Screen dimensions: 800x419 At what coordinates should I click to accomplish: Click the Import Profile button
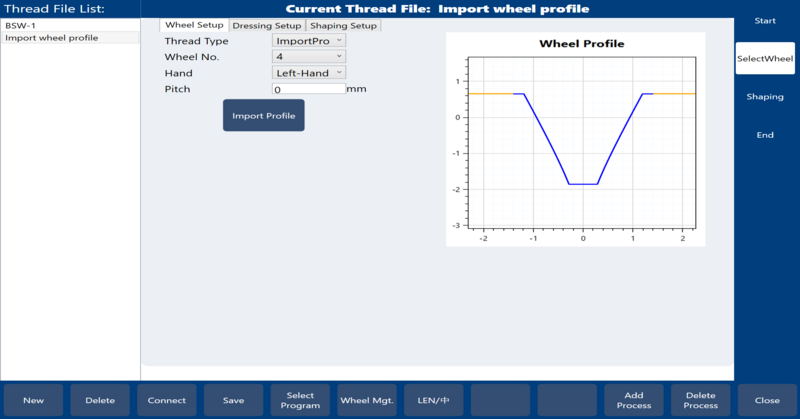(x=263, y=115)
